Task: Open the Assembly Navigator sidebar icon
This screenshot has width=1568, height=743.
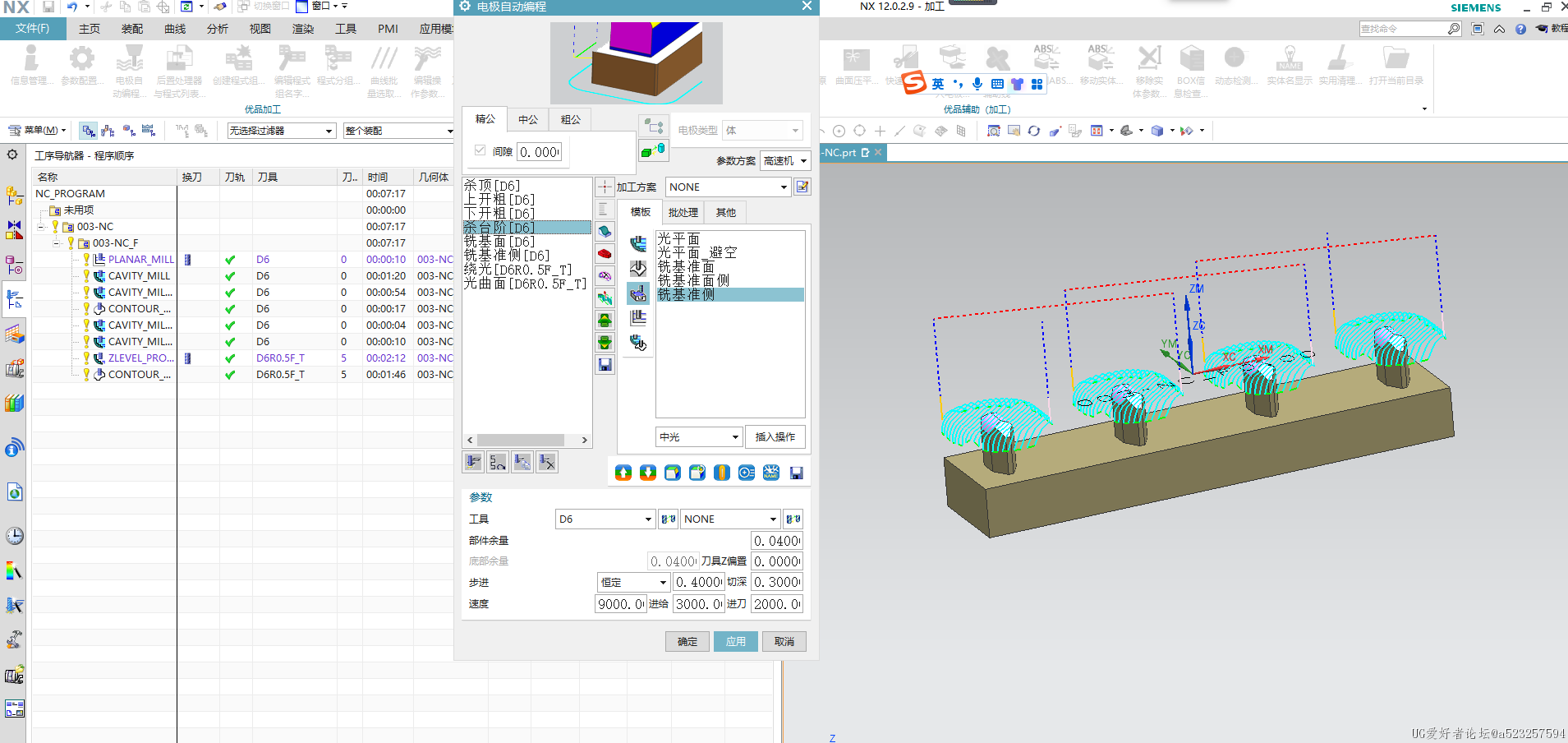Action: pos(14,196)
